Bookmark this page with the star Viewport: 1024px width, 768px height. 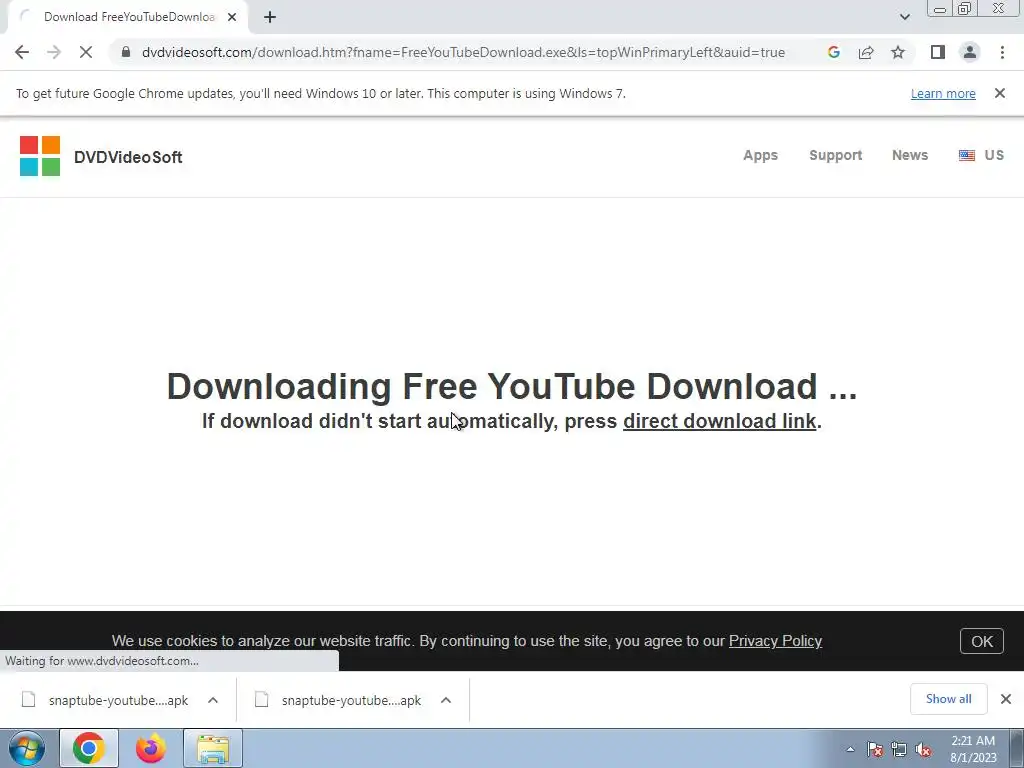tap(898, 52)
